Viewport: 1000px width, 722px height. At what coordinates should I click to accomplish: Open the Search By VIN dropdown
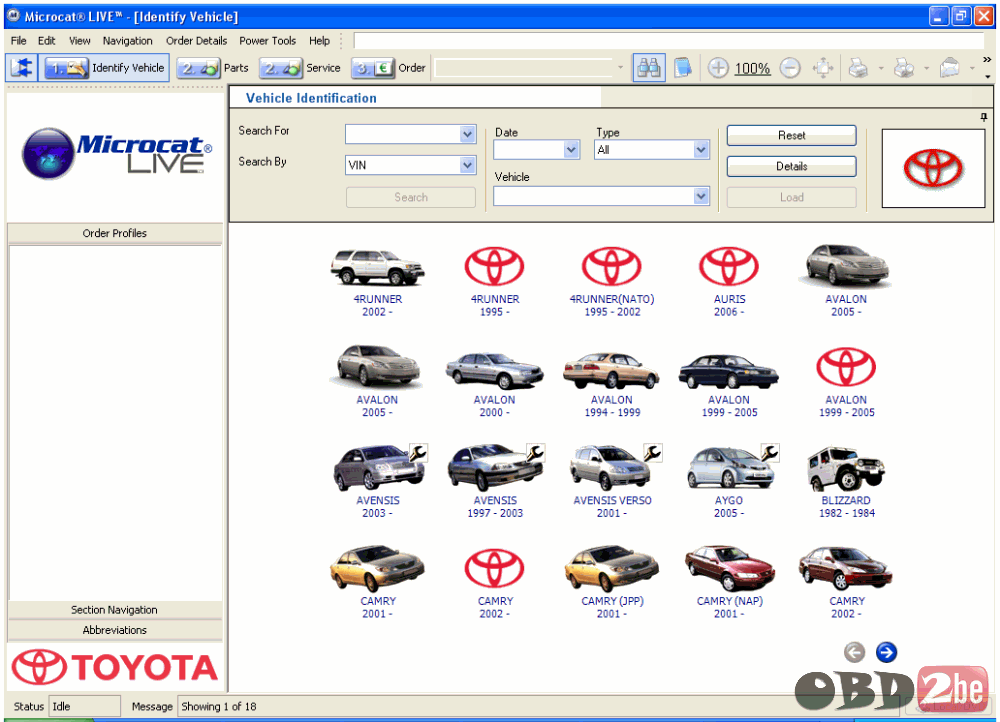pyautogui.click(x=467, y=165)
